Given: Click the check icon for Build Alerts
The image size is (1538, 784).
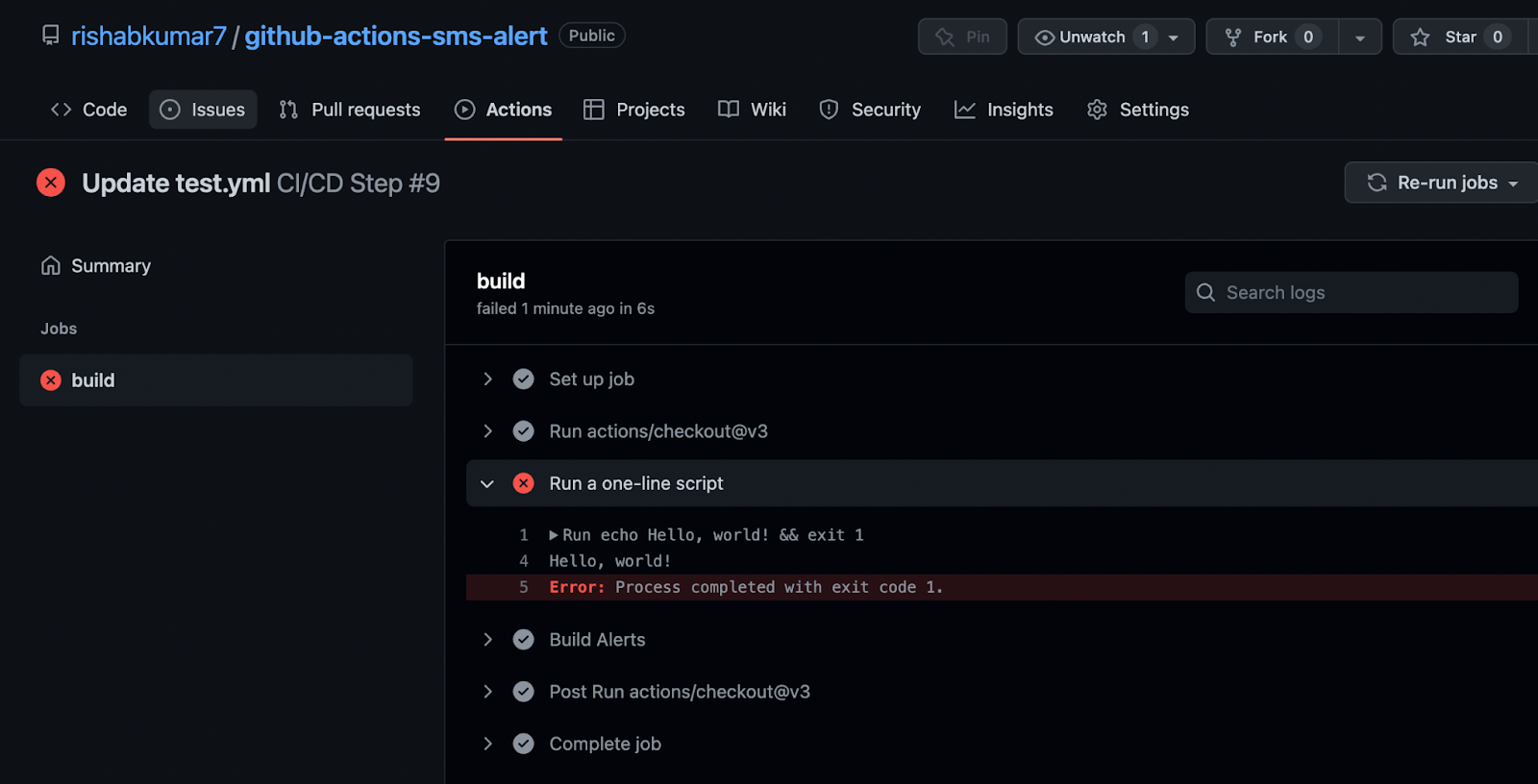Looking at the screenshot, I should tap(523, 640).
